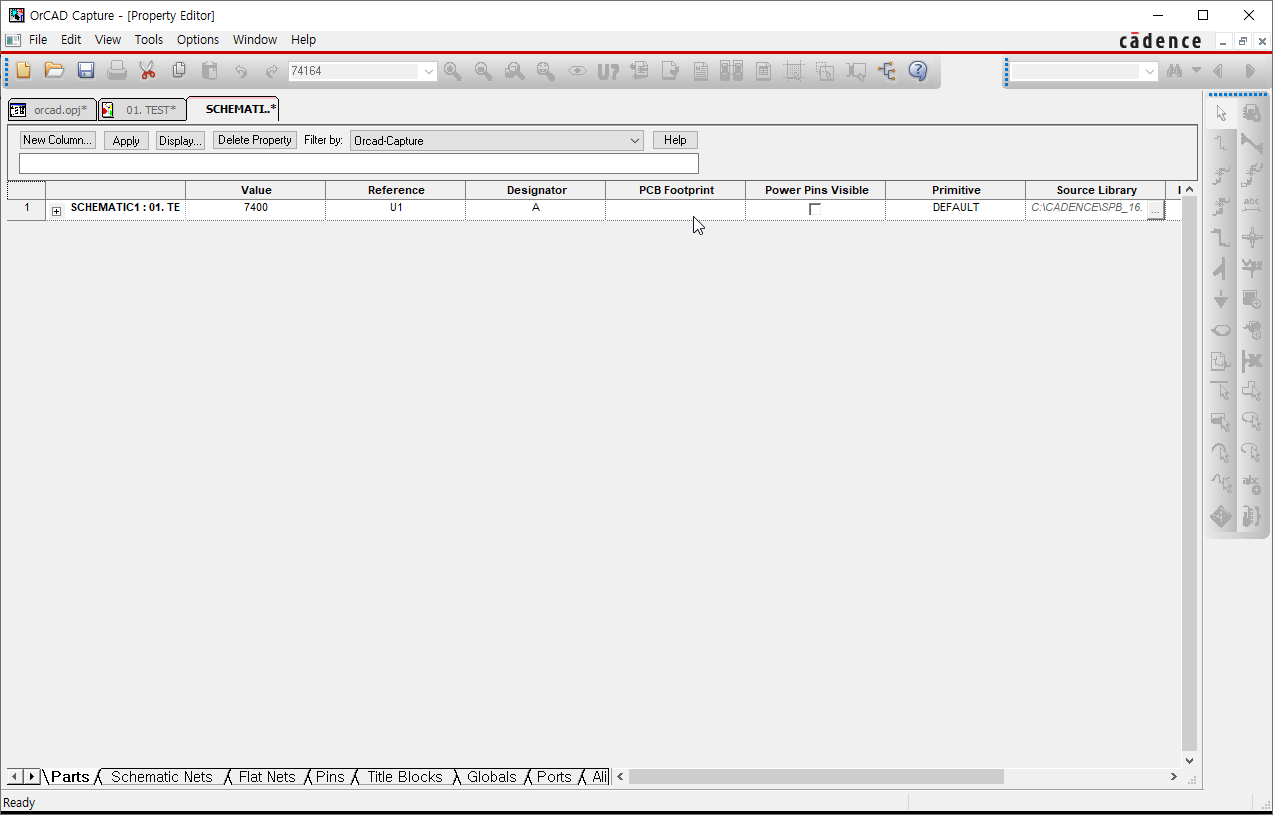Viewport: 1273px width, 815px height.
Task: Print using the printer toolbar icon
Action: pyautogui.click(x=117, y=71)
